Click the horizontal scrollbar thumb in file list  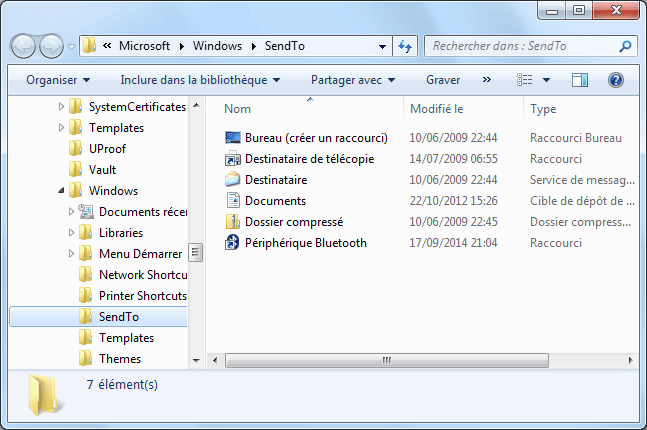click(387, 360)
